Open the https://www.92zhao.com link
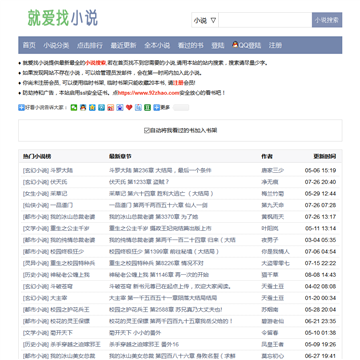Viewport: 360px width, 360px height. tap(149, 93)
